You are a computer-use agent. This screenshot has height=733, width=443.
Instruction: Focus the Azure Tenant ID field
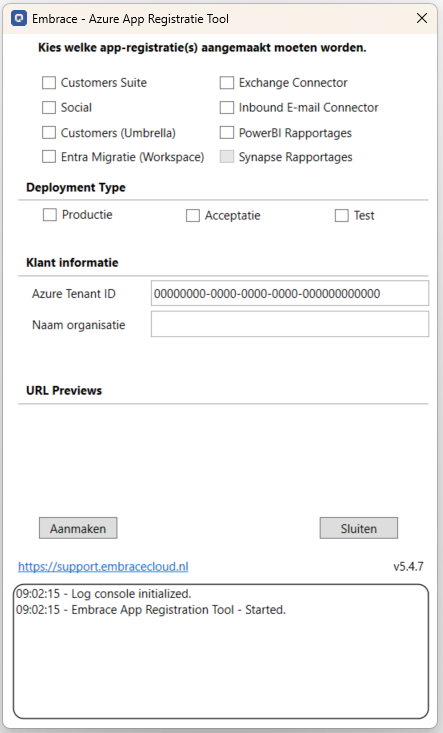click(x=290, y=293)
